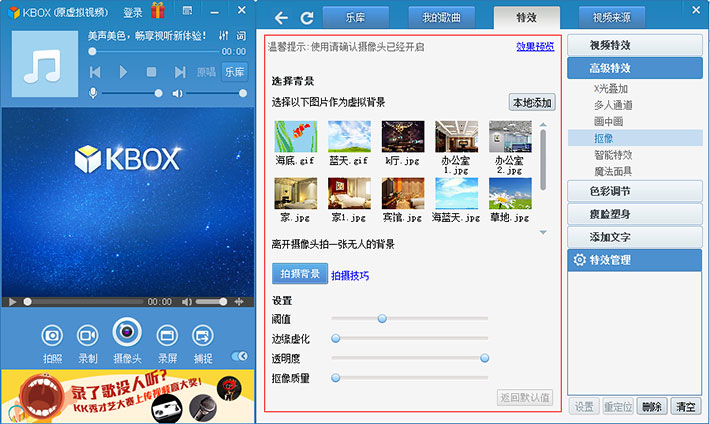Viewport: 710px width, 424px height.
Task: Set the 边缘虚化 slider
Action: click(x=410, y=338)
